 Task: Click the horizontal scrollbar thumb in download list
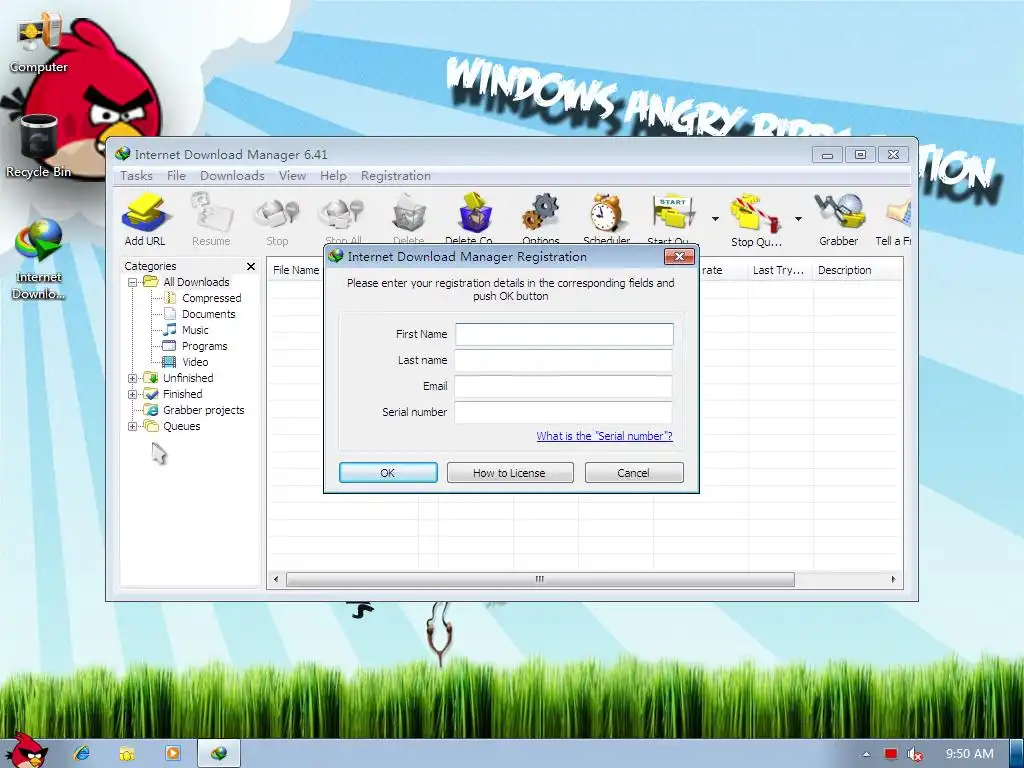[540, 579]
